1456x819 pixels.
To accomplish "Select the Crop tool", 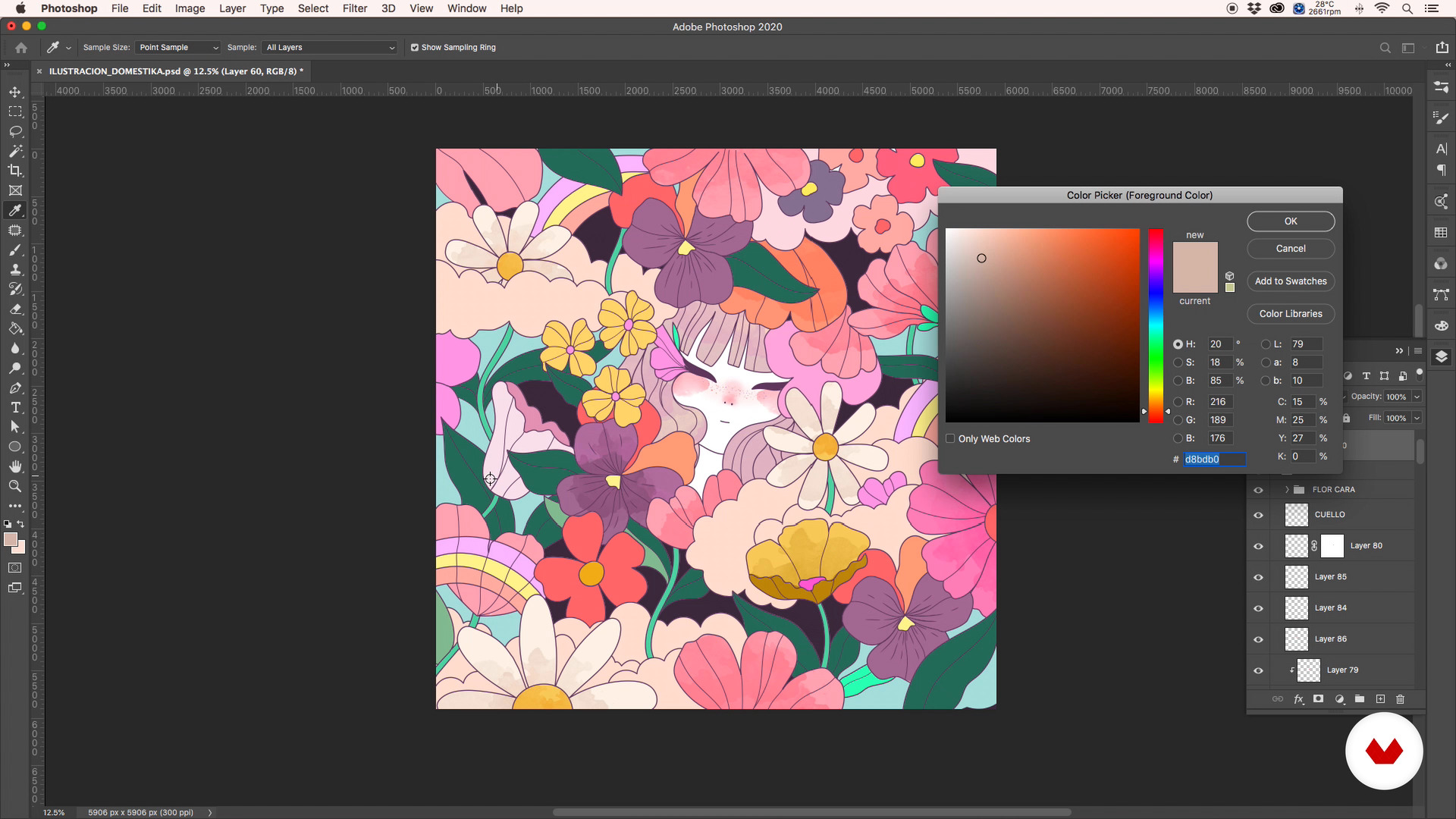I will pos(15,171).
